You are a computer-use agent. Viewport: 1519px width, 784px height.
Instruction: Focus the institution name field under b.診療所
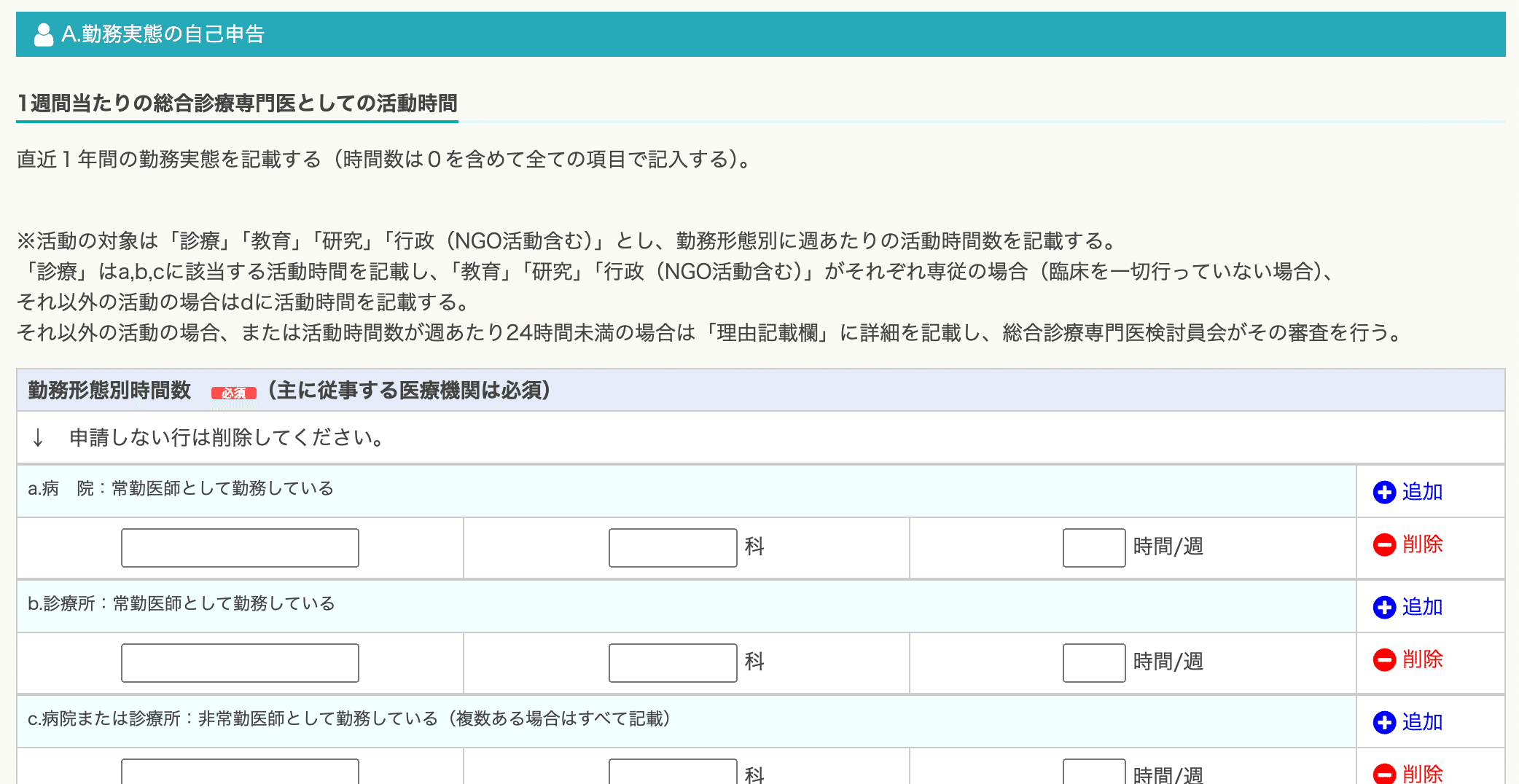(240, 663)
